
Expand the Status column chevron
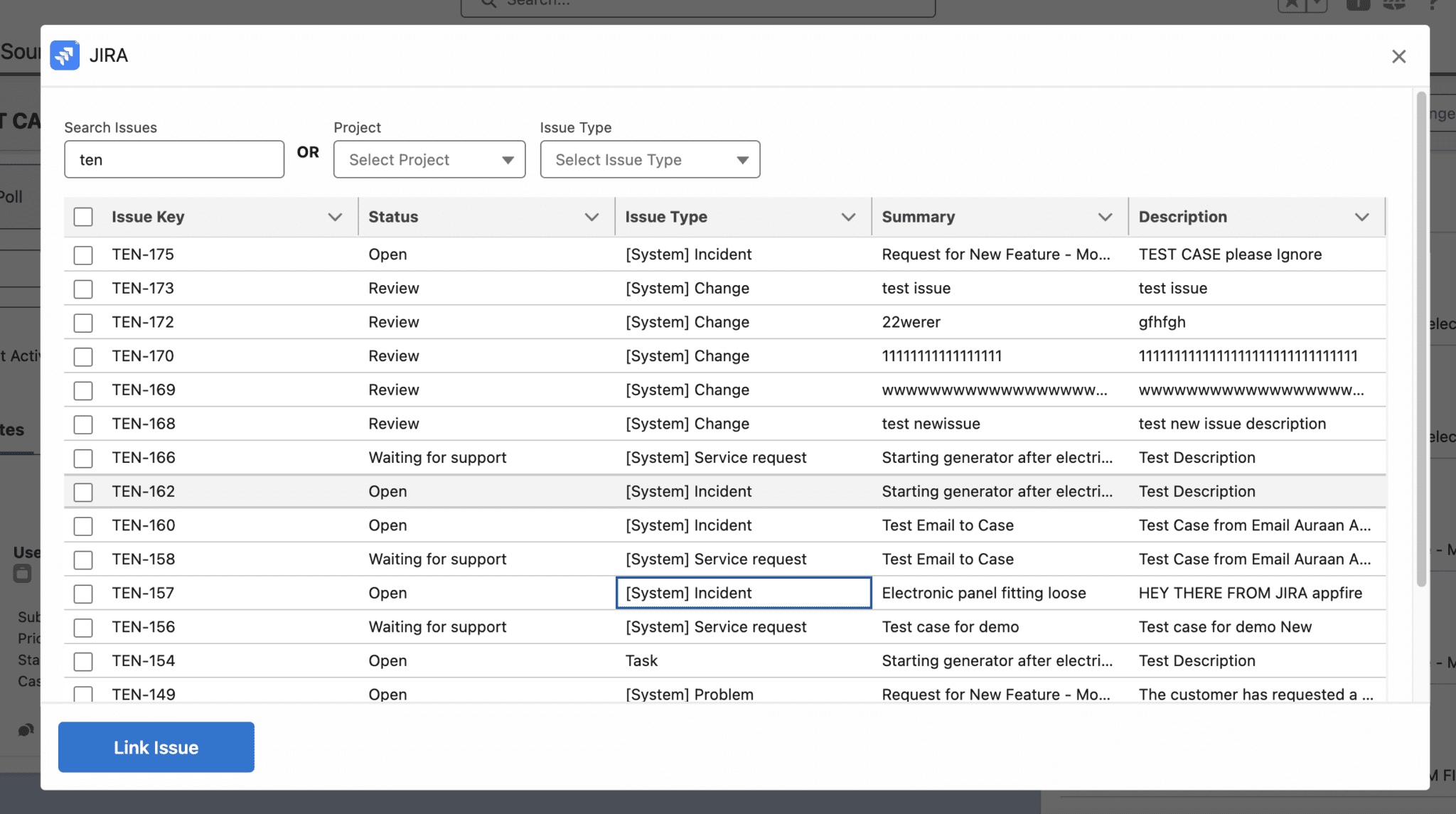[x=592, y=217]
